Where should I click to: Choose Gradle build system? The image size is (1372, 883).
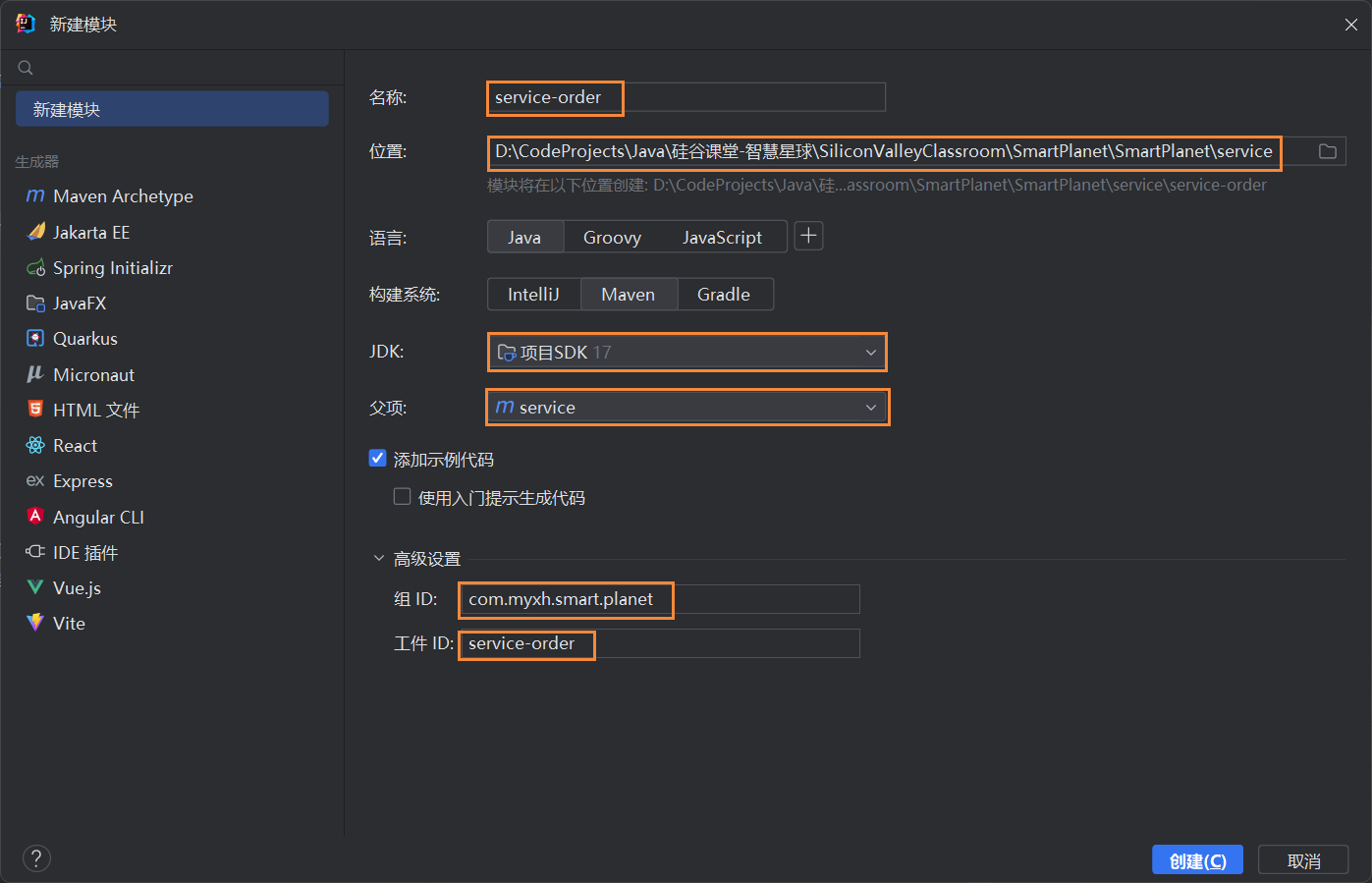724,294
